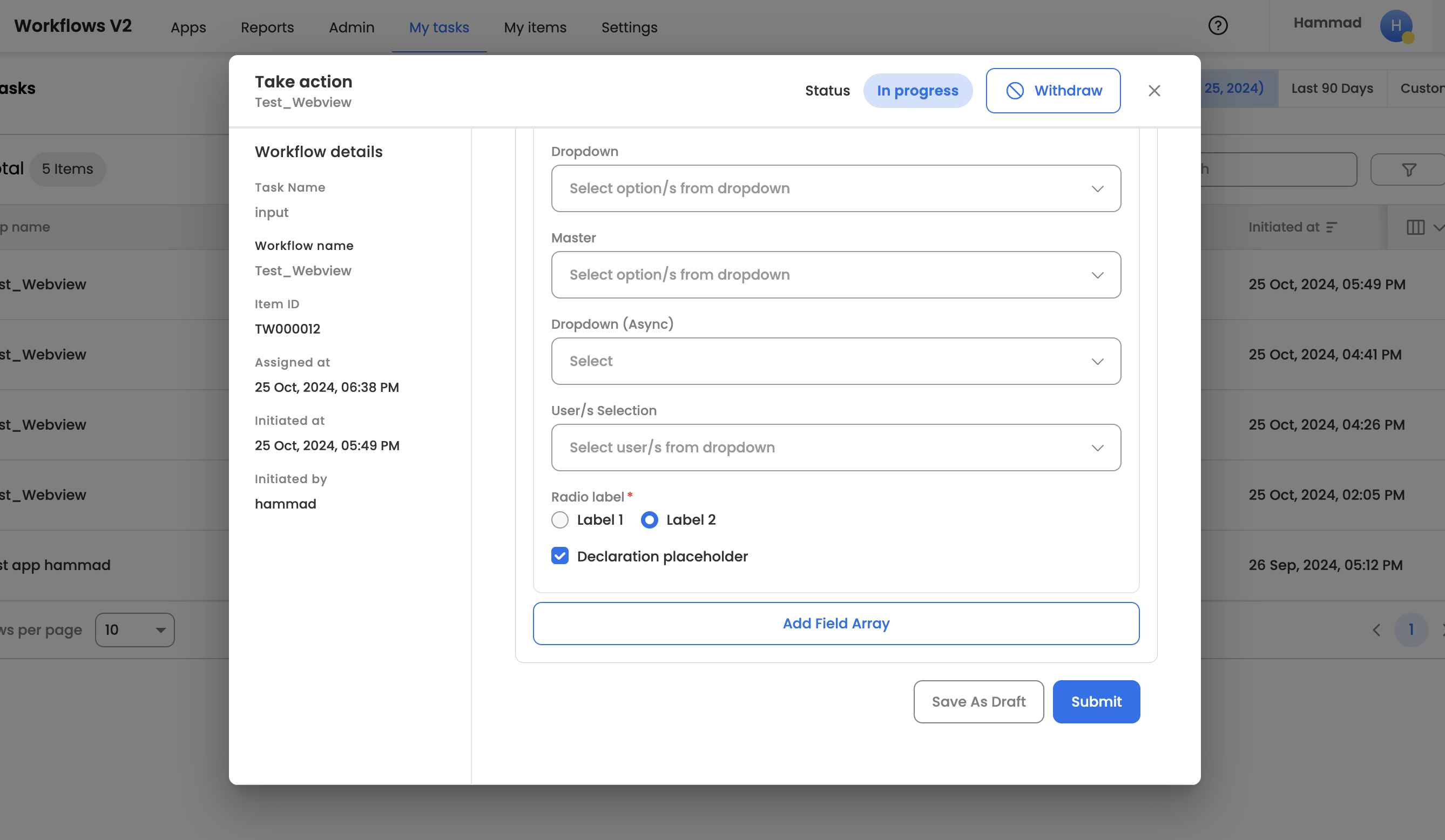Expand the Dropdown select field
The height and width of the screenshot is (840, 1445).
(x=835, y=188)
